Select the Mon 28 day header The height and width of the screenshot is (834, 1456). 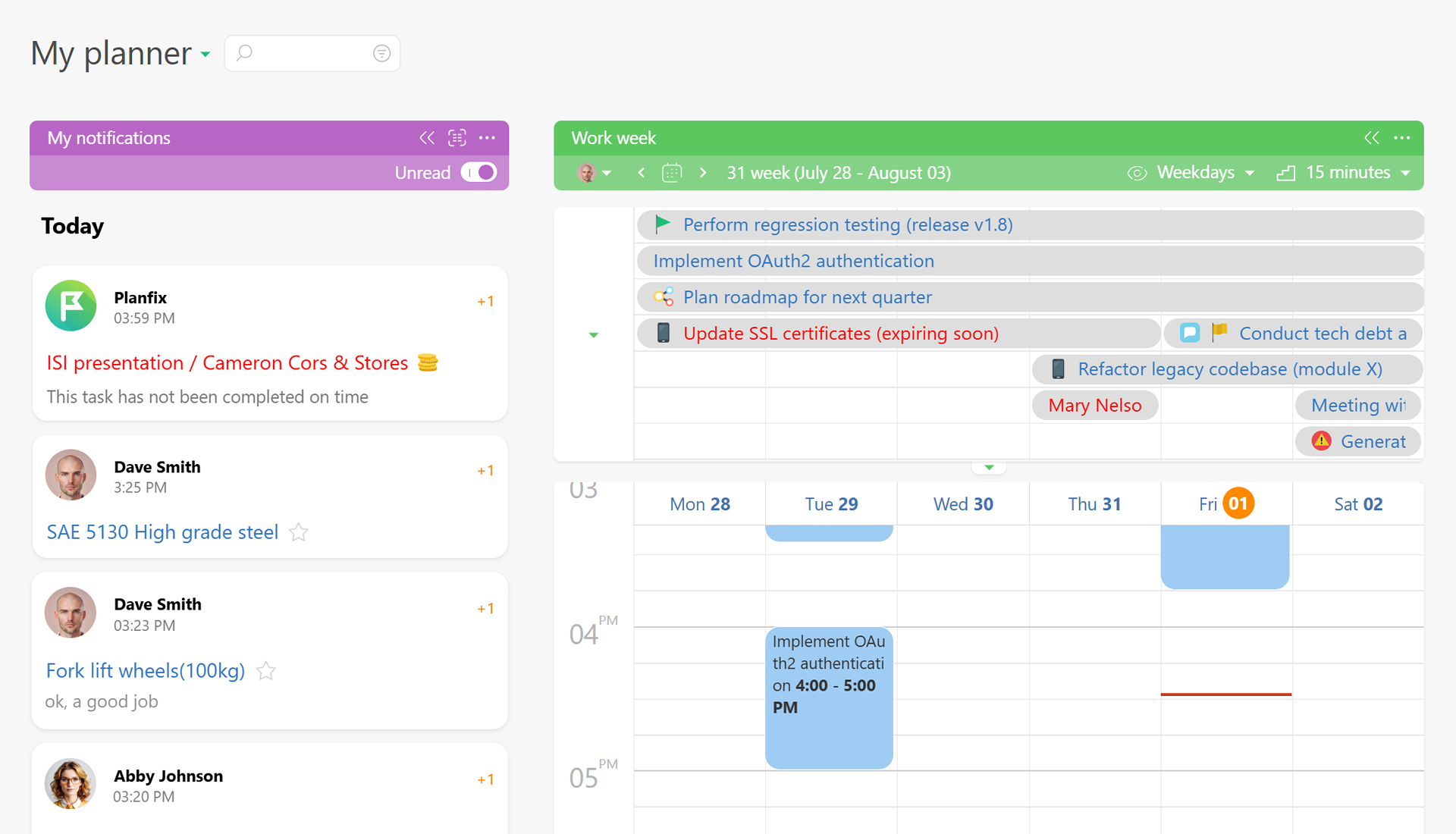pyautogui.click(x=699, y=503)
